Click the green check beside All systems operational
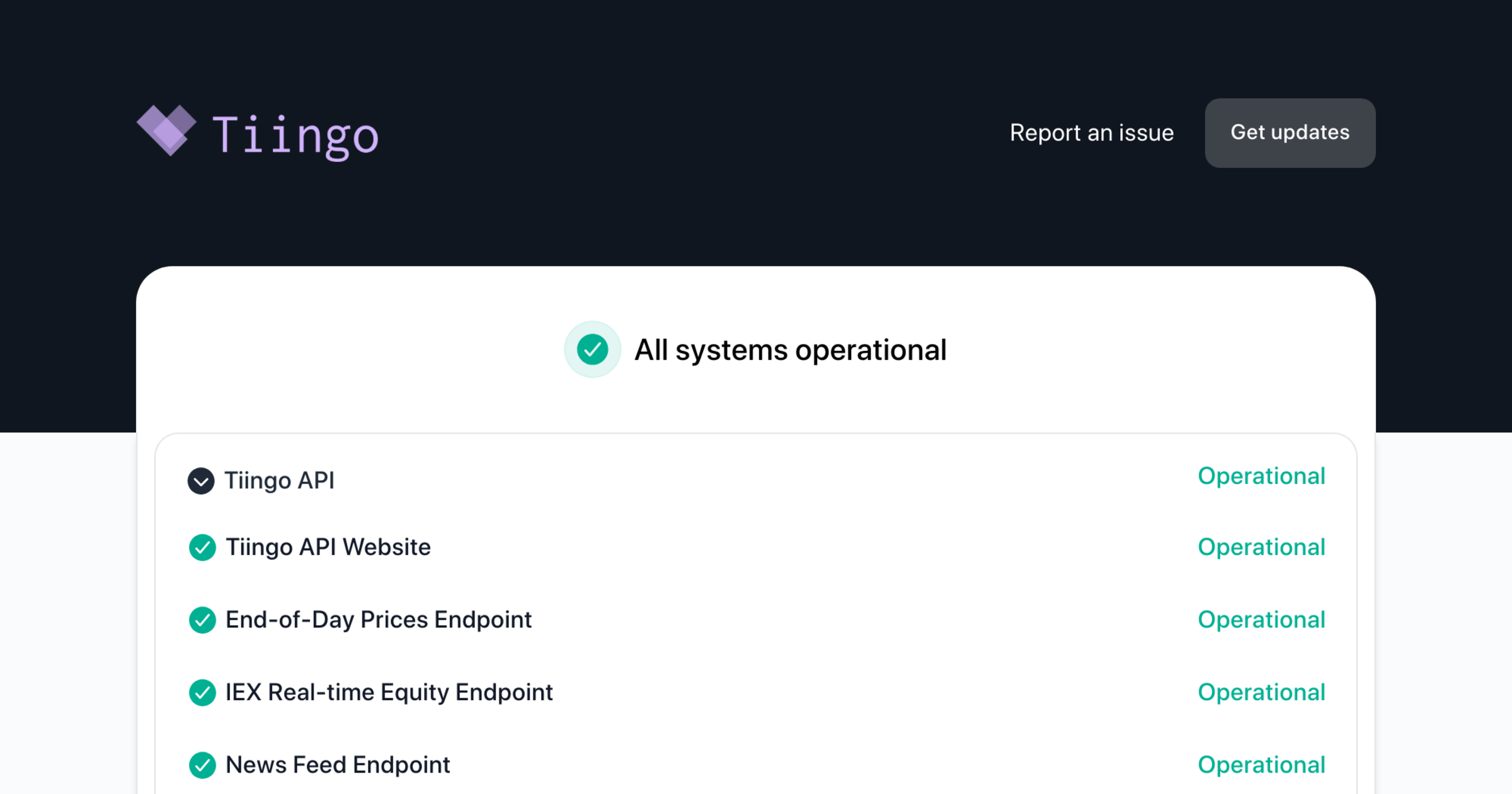Viewport: 1512px width, 794px height. pyautogui.click(x=592, y=350)
